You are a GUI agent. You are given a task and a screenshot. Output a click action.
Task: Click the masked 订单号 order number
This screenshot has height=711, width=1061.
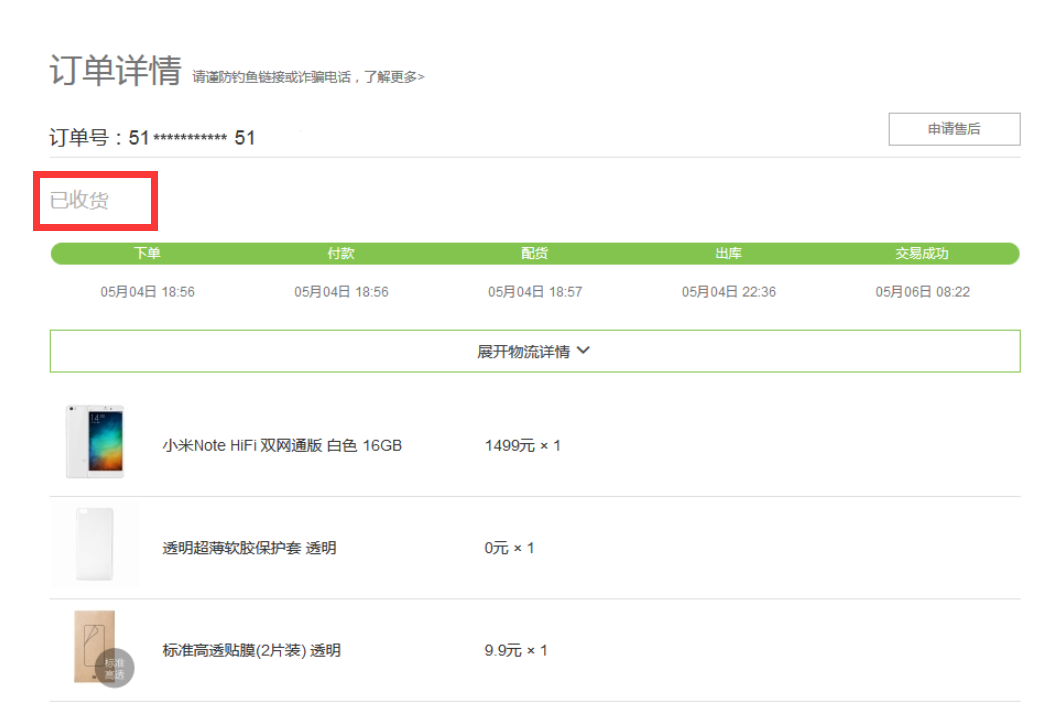click(191, 138)
